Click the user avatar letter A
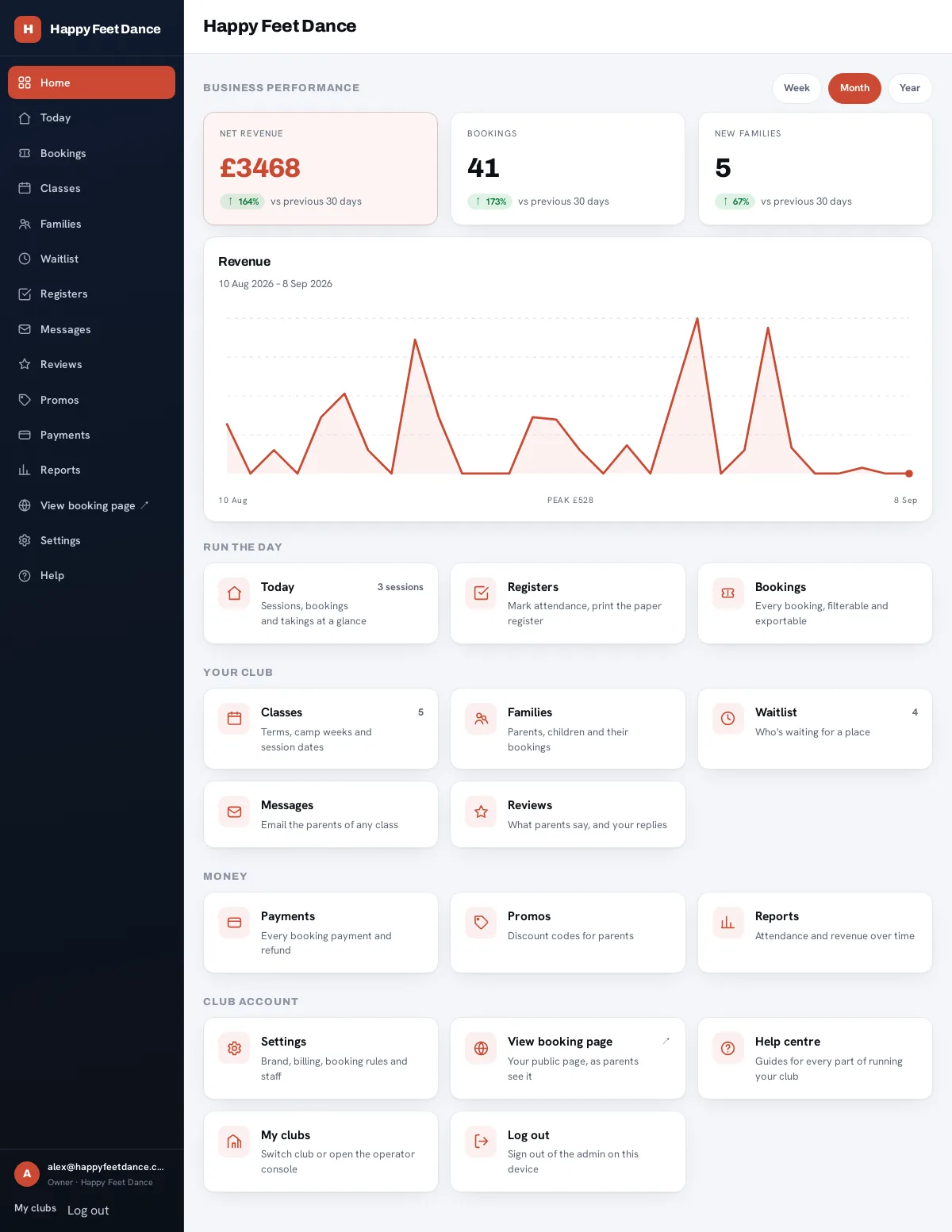Screen dimensions: 952x1232 click(x=27, y=1173)
